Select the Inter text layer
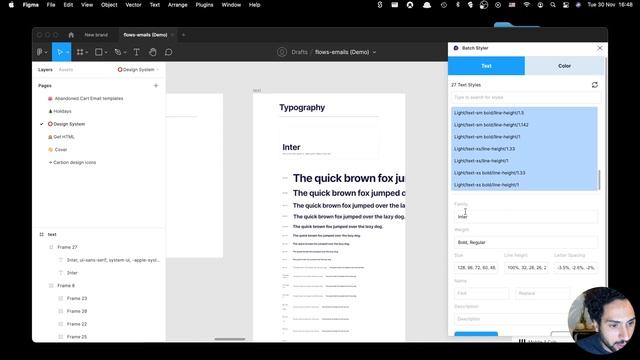Screen dimensions: 640x360 click(72, 273)
